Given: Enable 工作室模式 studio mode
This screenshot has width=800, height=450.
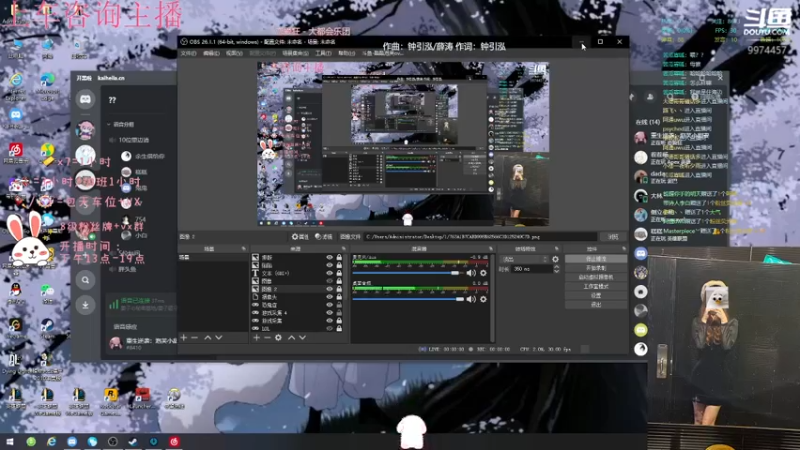Looking at the screenshot, I should 596,286.
